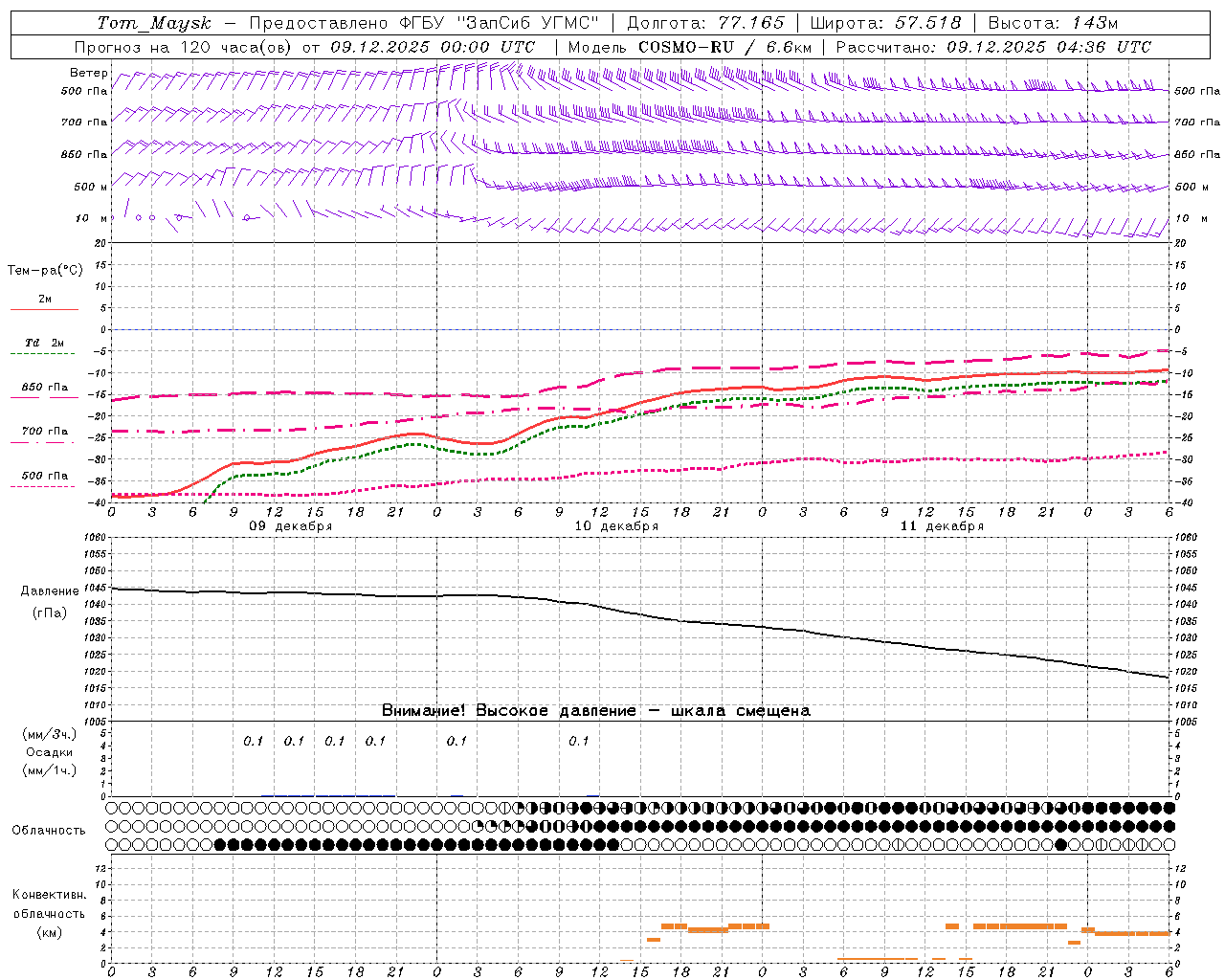Screen dimensions: 1225x980
Task: Click 'Рассчитано: 09.12.2025 04:36 UTC' timestamp
Action: [x=993, y=47]
